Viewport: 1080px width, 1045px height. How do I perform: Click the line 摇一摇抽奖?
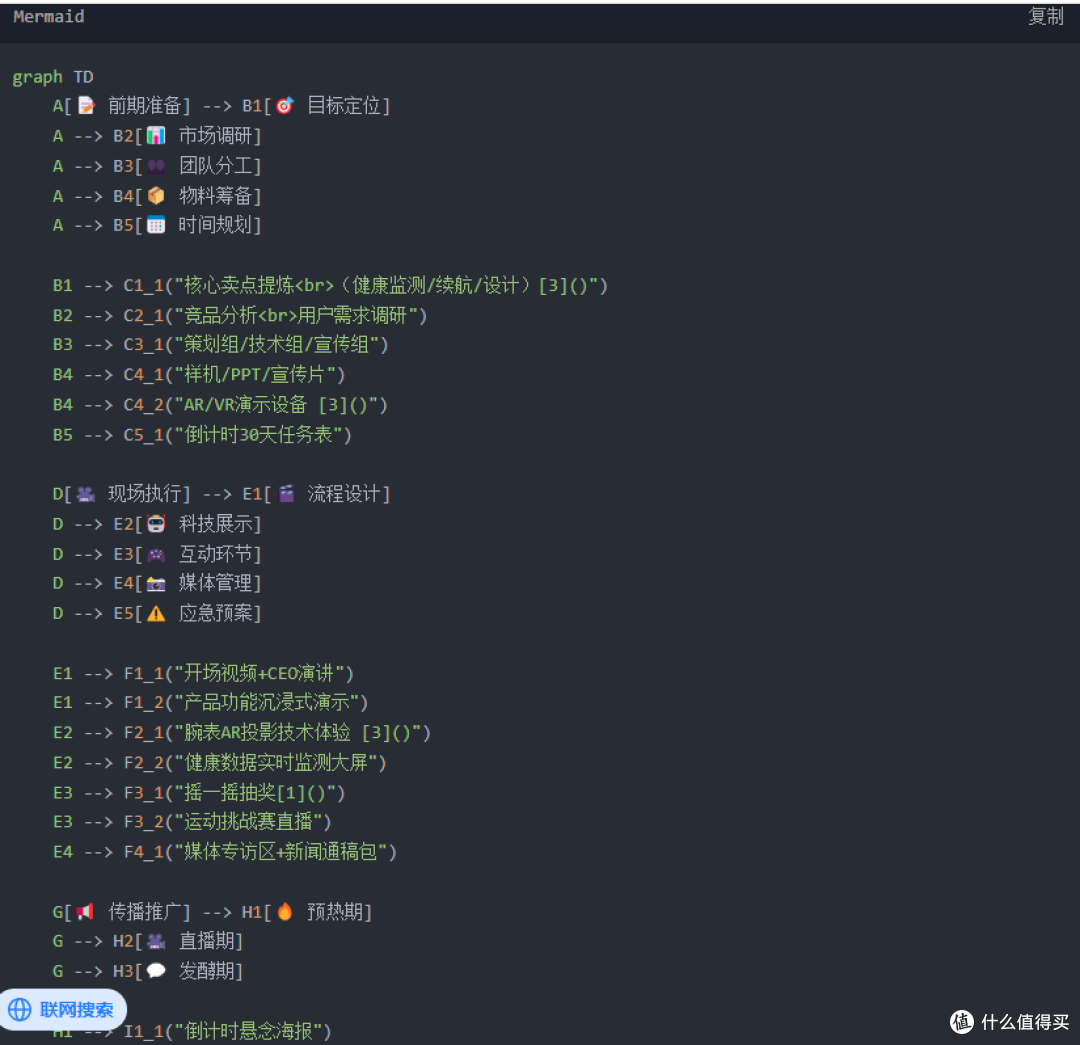click(x=199, y=793)
